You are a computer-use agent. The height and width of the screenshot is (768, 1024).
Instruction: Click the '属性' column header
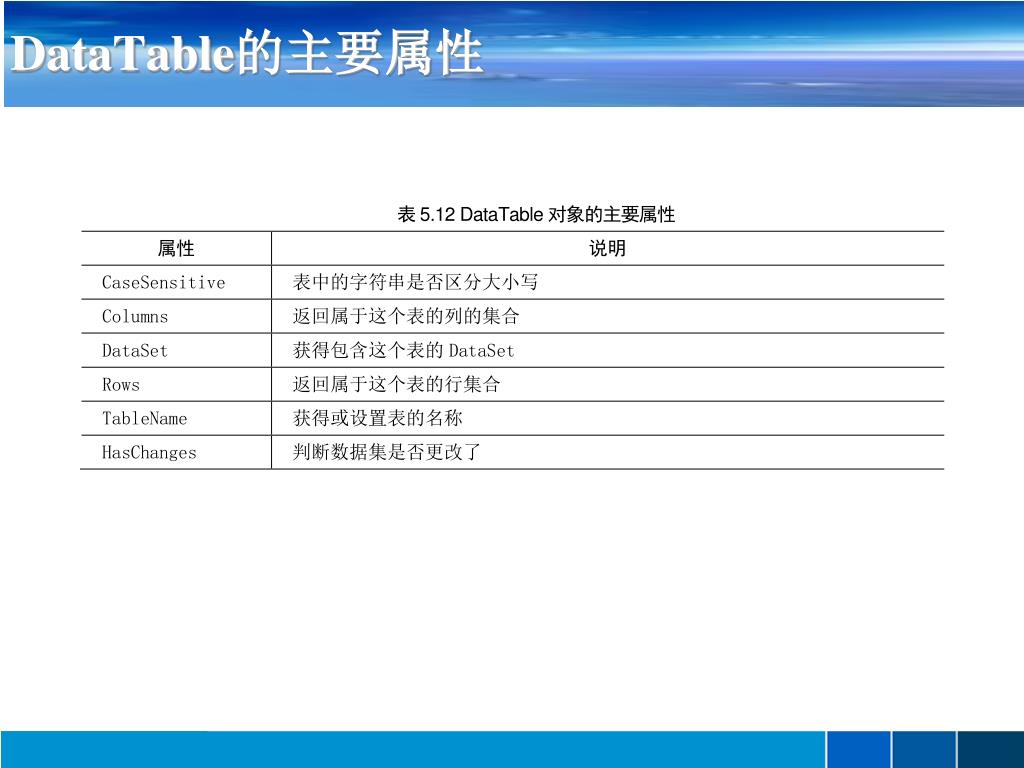click(x=176, y=248)
